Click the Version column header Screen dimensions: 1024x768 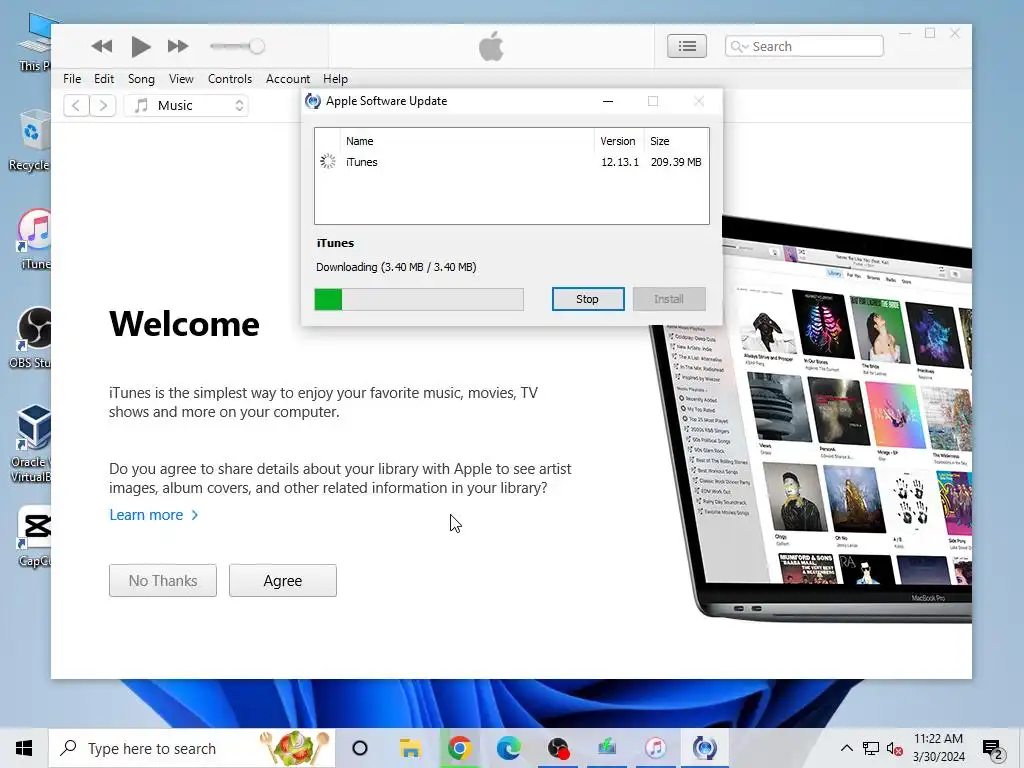click(618, 141)
